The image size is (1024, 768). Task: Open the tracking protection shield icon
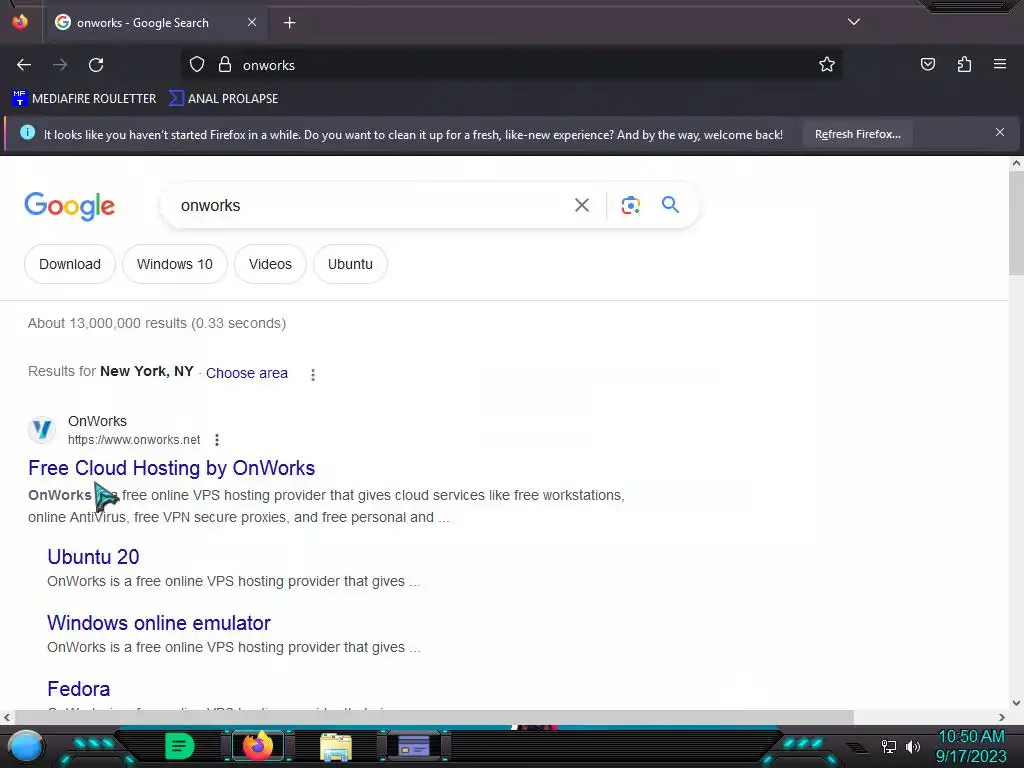pos(197,65)
